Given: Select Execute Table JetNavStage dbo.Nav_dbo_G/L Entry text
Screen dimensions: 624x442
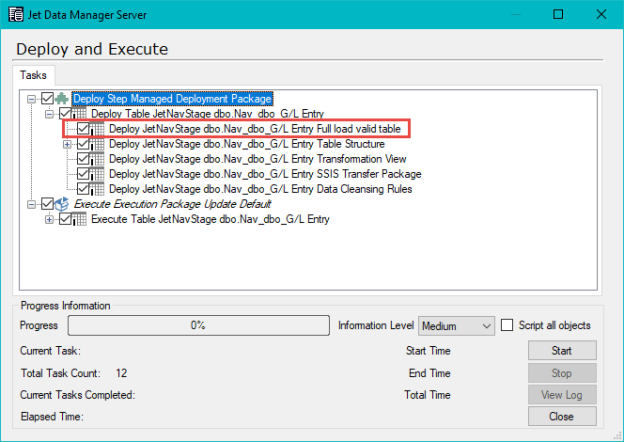Looking at the screenshot, I should tap(211, 219).
